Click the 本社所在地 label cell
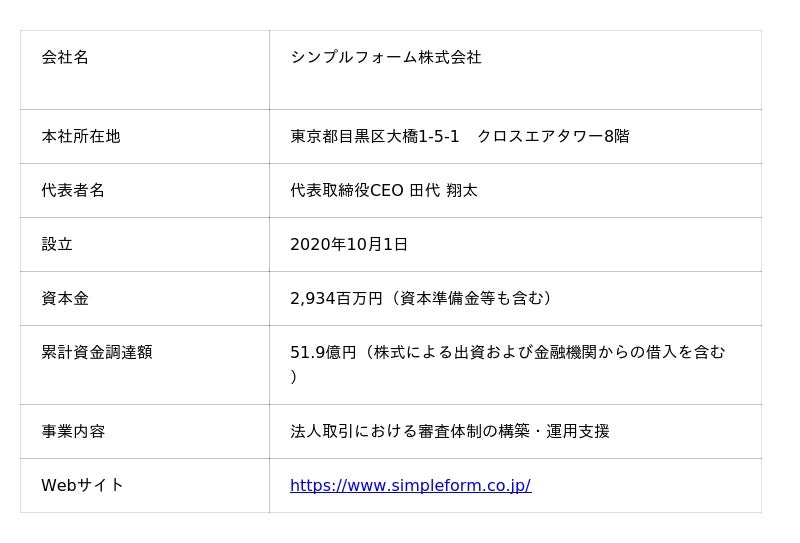This screenshot has height=543, width=800. tap(81, 137)
